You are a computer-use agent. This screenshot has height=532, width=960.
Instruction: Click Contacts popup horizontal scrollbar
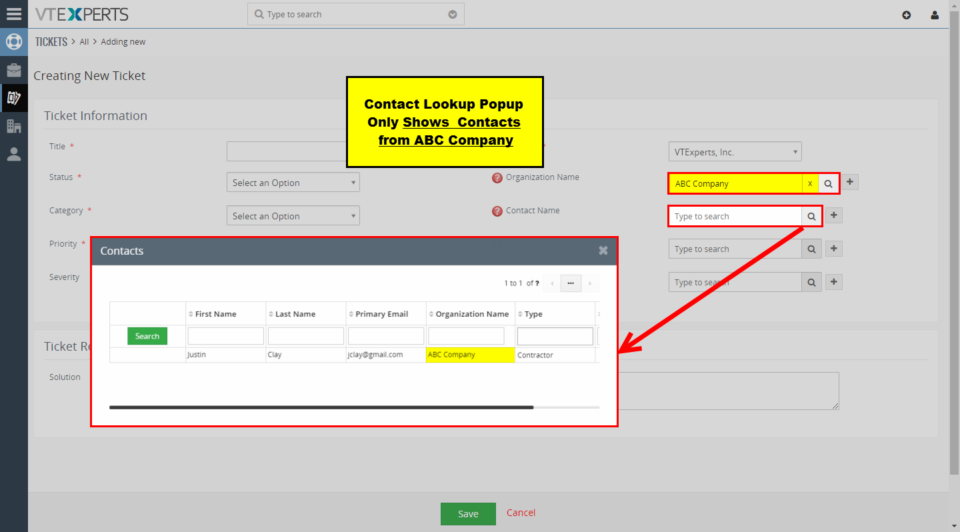point(321,407)
